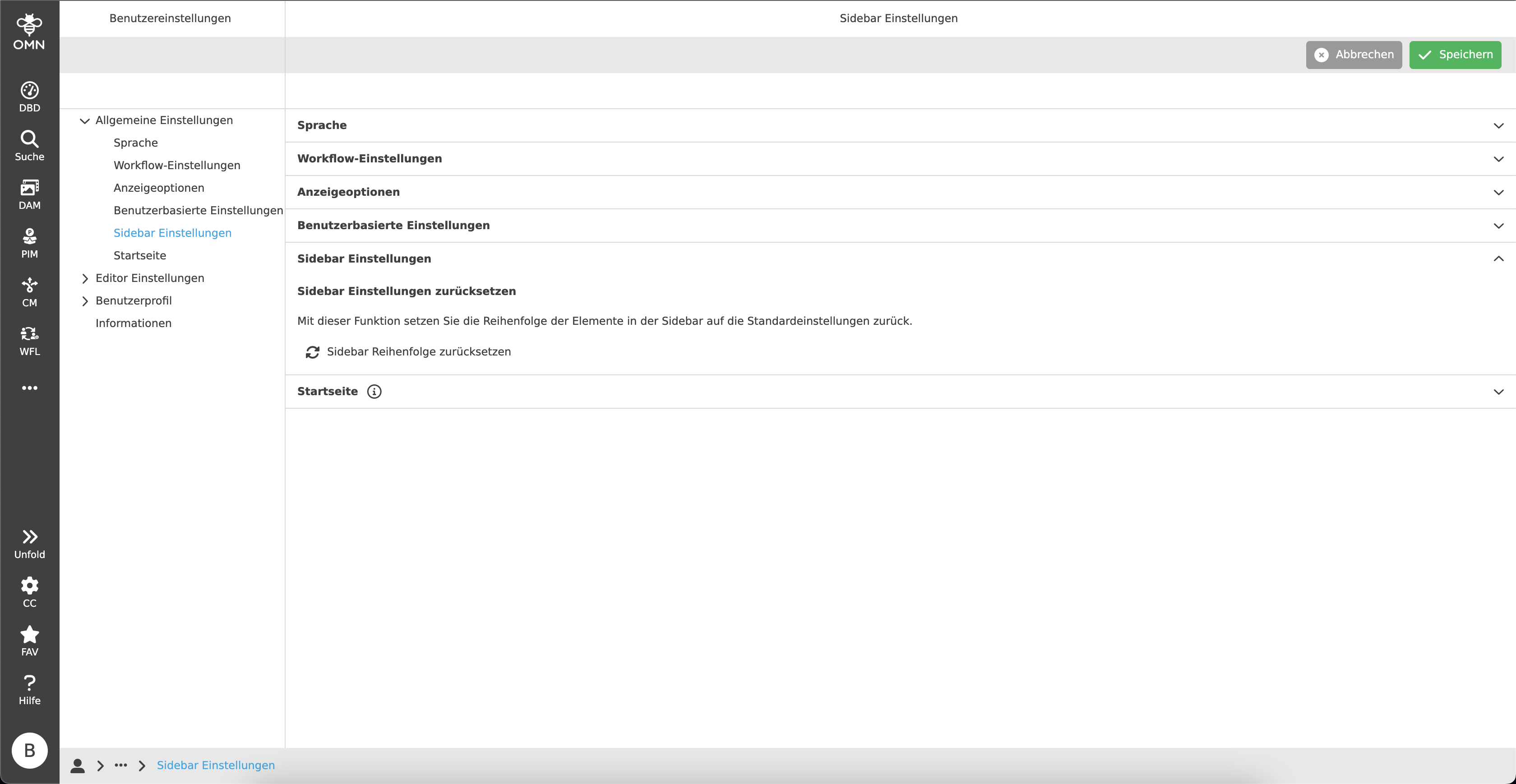The width and height of the screenshot is (1516, 784).
Task: Click Sidebar Reihenfolge zurücksetzen
Action: click(x=408, y=351)
